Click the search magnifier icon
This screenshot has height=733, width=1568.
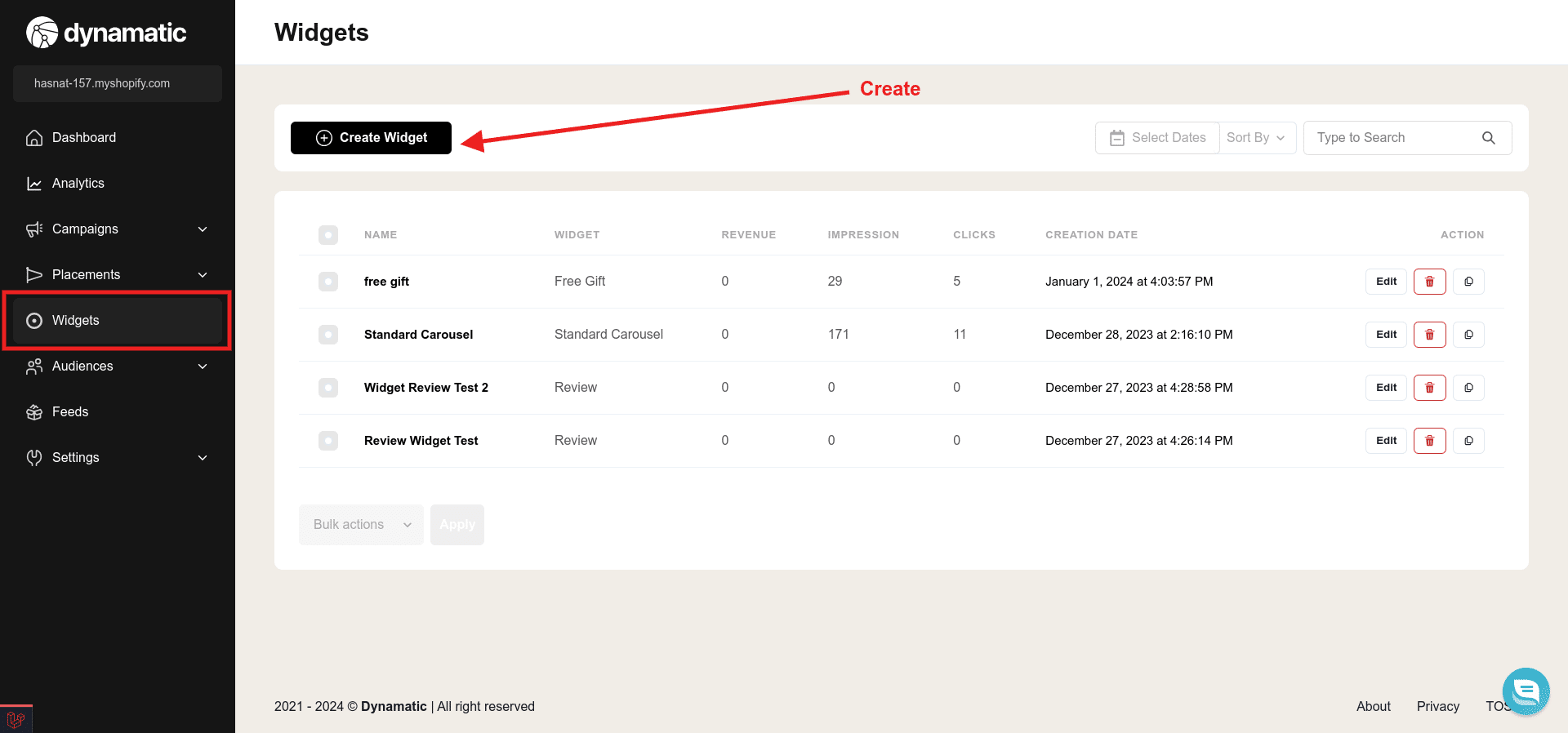1489,138
